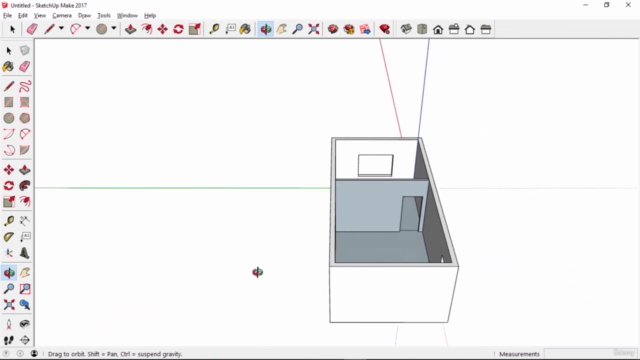
Task: Switch to Iso view
Action: (x=406, y=29)
